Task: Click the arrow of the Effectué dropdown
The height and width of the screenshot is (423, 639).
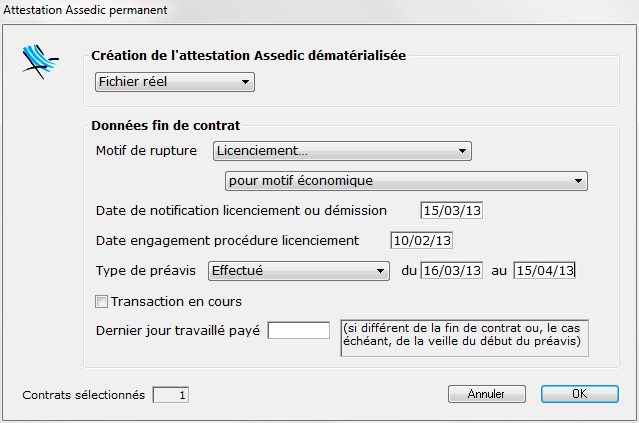Action: (x=380, y=271)
